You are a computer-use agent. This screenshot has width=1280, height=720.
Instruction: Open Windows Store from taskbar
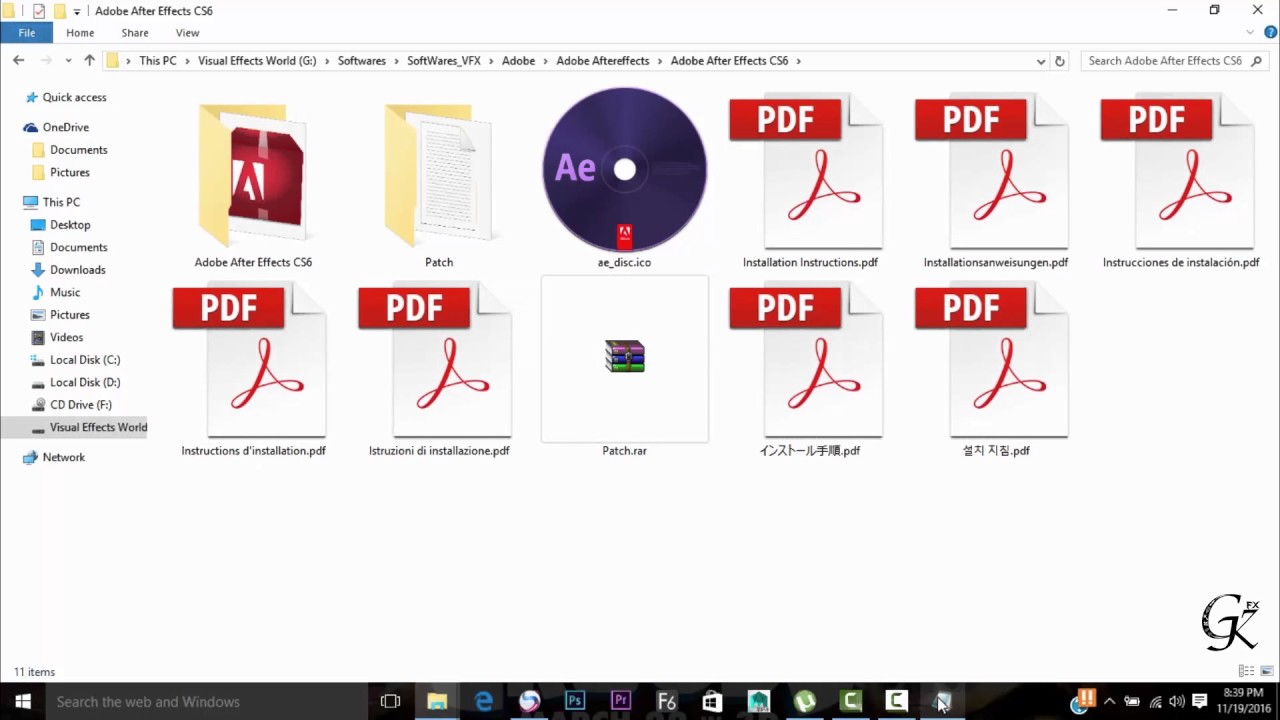pyautogui.click(x=712, y=702)
